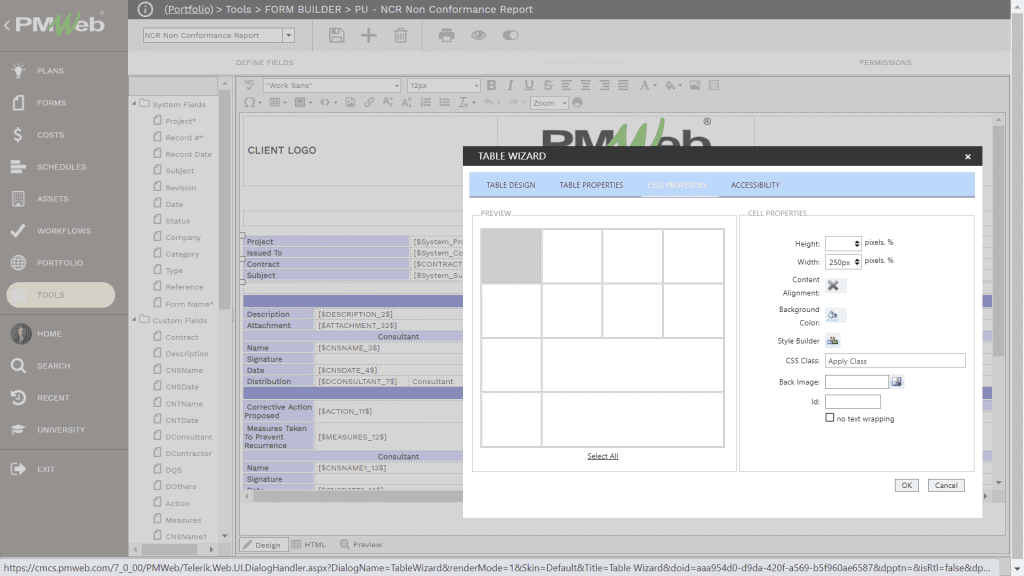Screen dimensions: 1024x576
Task: Open Workflows in the sidebar
Action: click(64, 231)
